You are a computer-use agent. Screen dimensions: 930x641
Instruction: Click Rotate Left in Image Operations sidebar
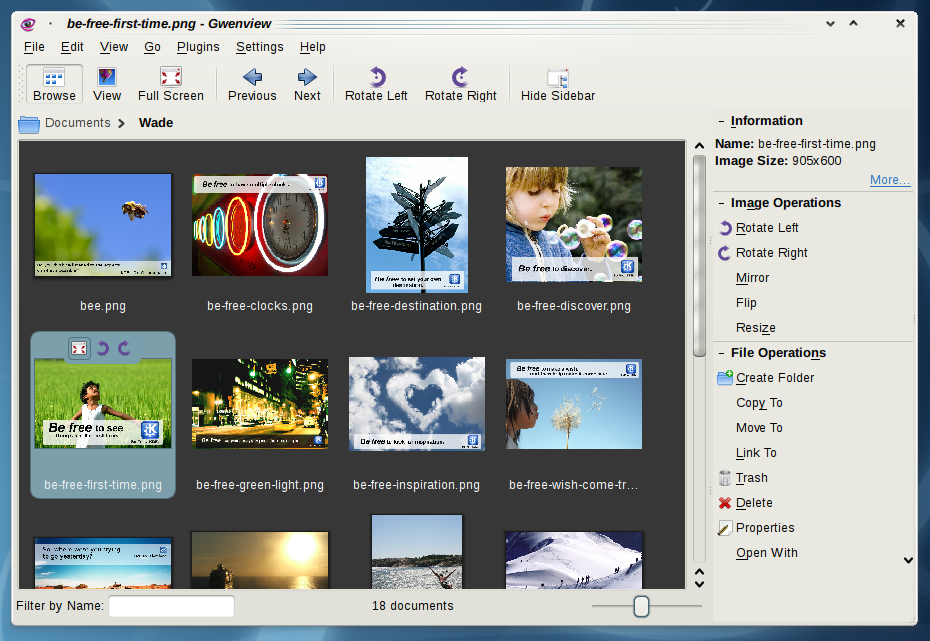click(x=766, y=228)
